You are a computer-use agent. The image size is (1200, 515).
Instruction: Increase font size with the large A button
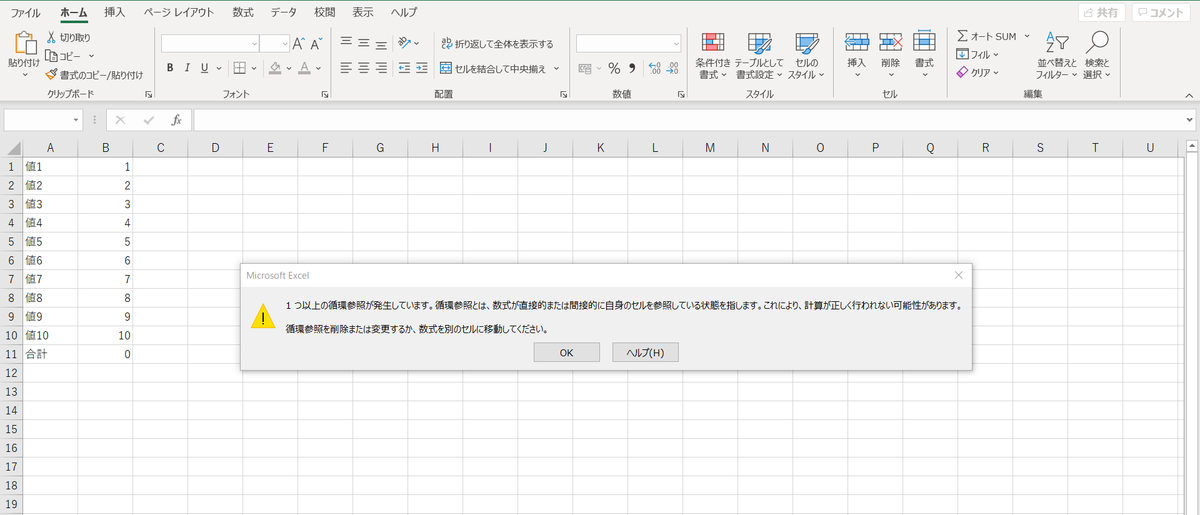pos(299,44)
